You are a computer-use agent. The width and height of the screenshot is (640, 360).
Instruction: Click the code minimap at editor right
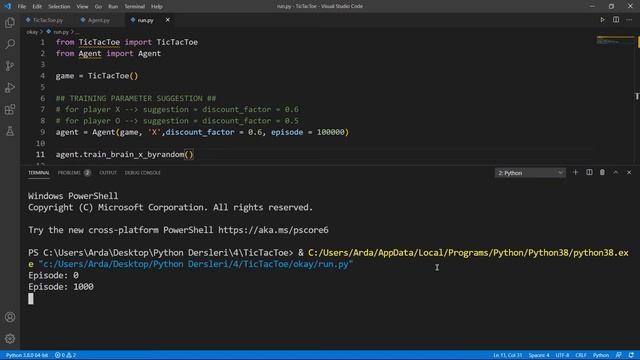click(616, 41)
